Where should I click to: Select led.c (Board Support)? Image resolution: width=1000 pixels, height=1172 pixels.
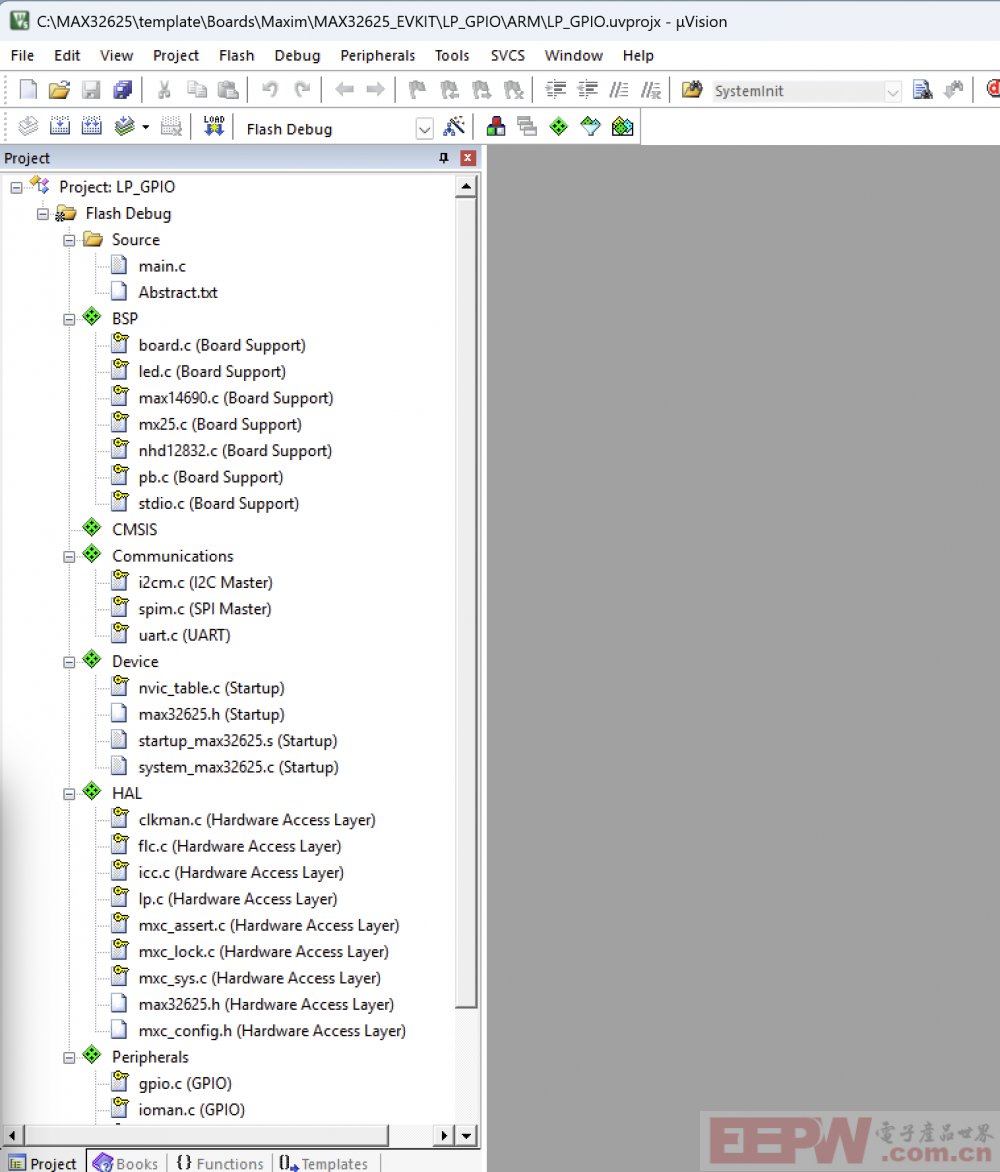(x=212, y=371)
